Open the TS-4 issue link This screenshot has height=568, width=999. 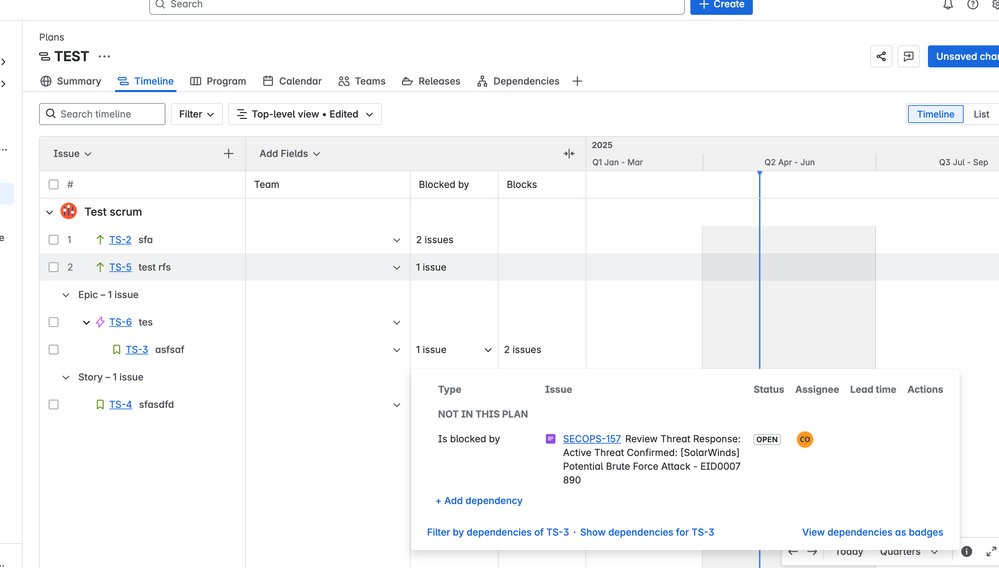[120, 404]
